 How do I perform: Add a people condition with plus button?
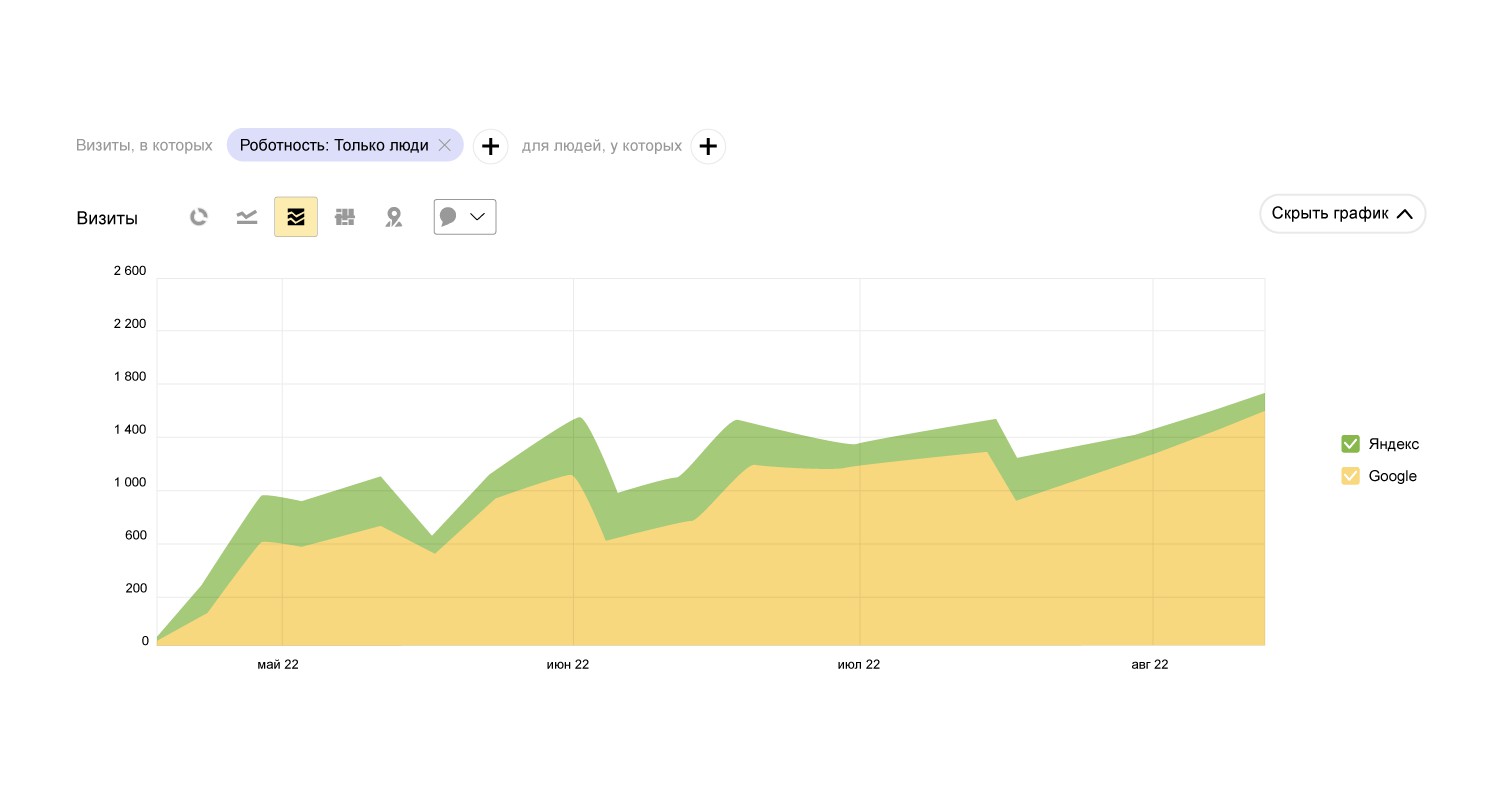[708, 146]
